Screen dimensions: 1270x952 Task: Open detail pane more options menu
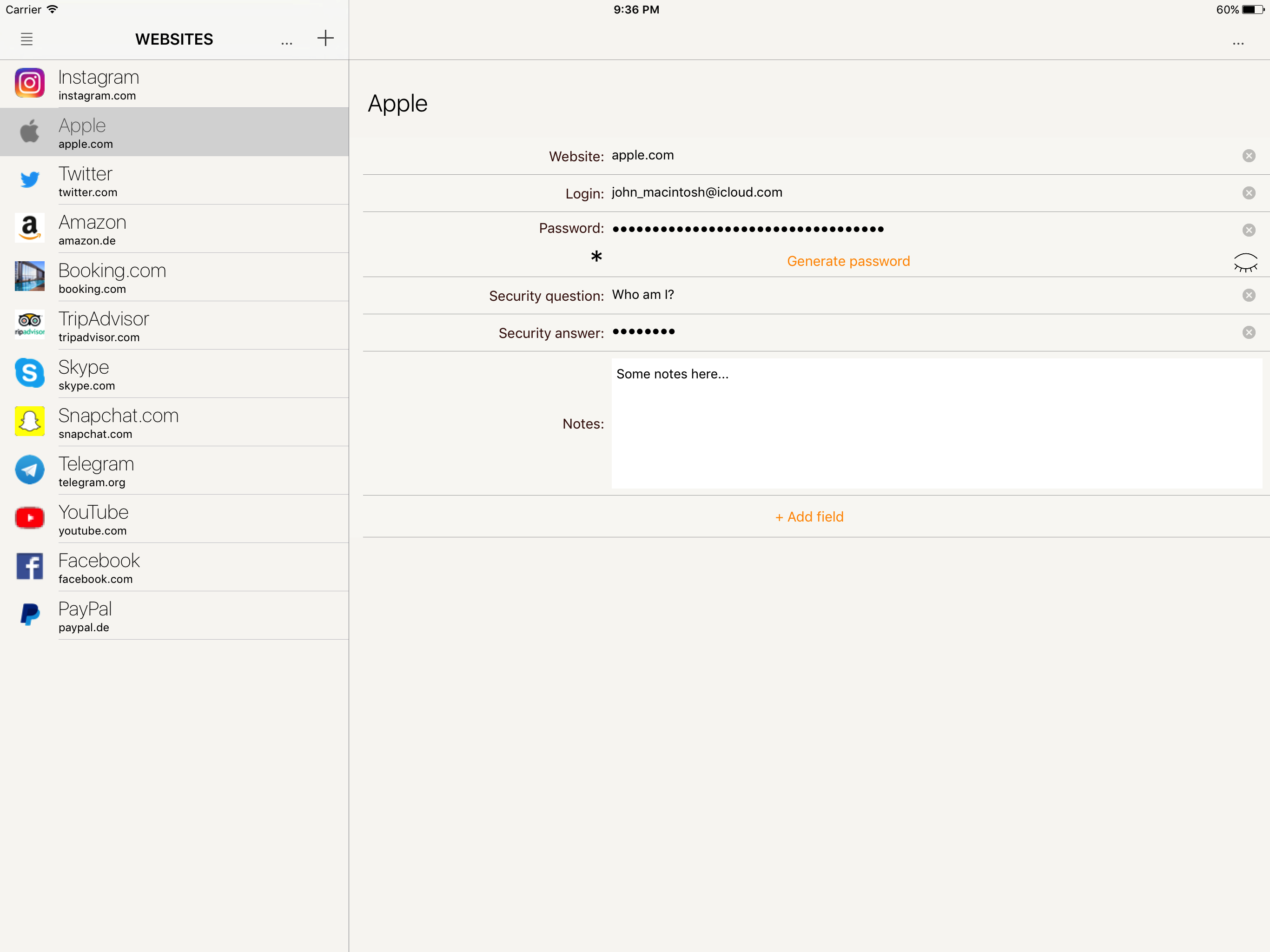pyautogui.click(x=1238, y=44)
